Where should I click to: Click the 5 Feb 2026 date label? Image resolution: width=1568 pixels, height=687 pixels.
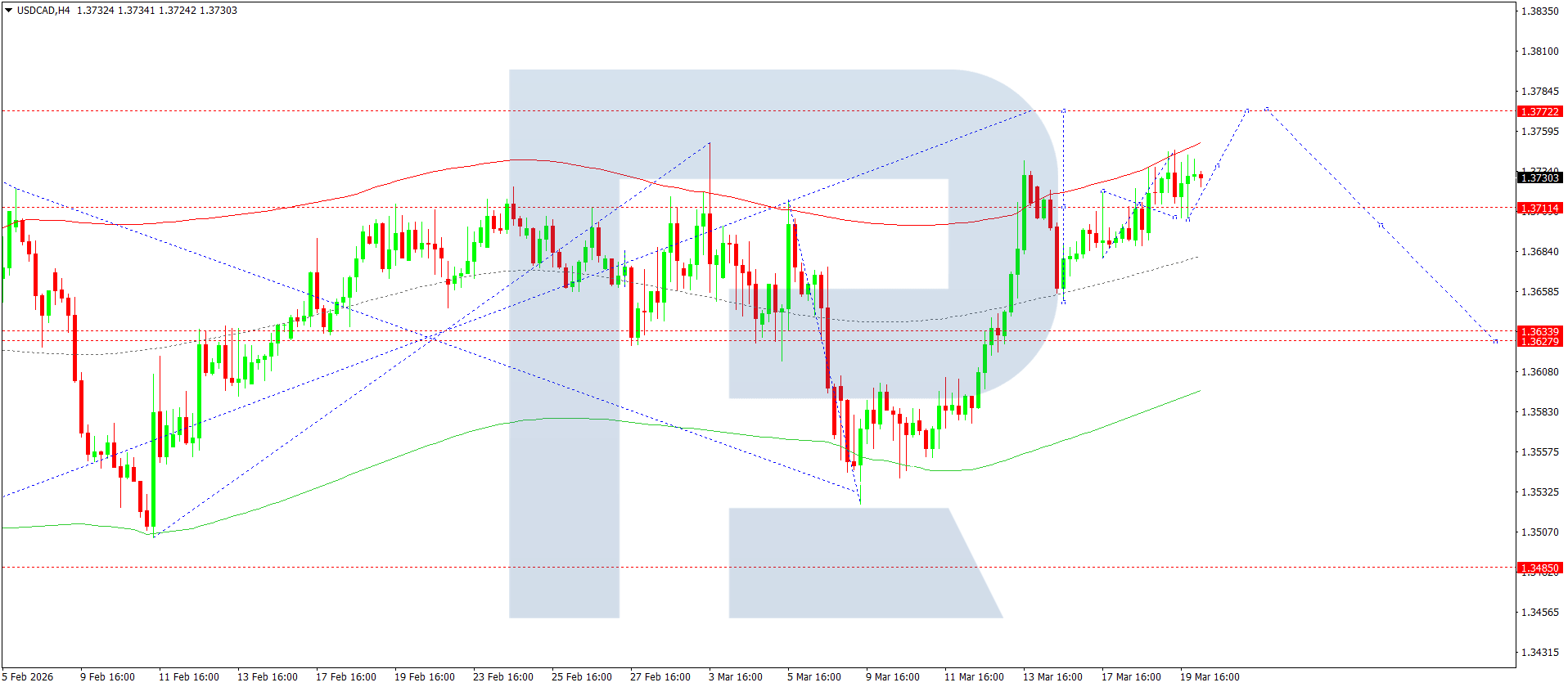pos(28,676)
